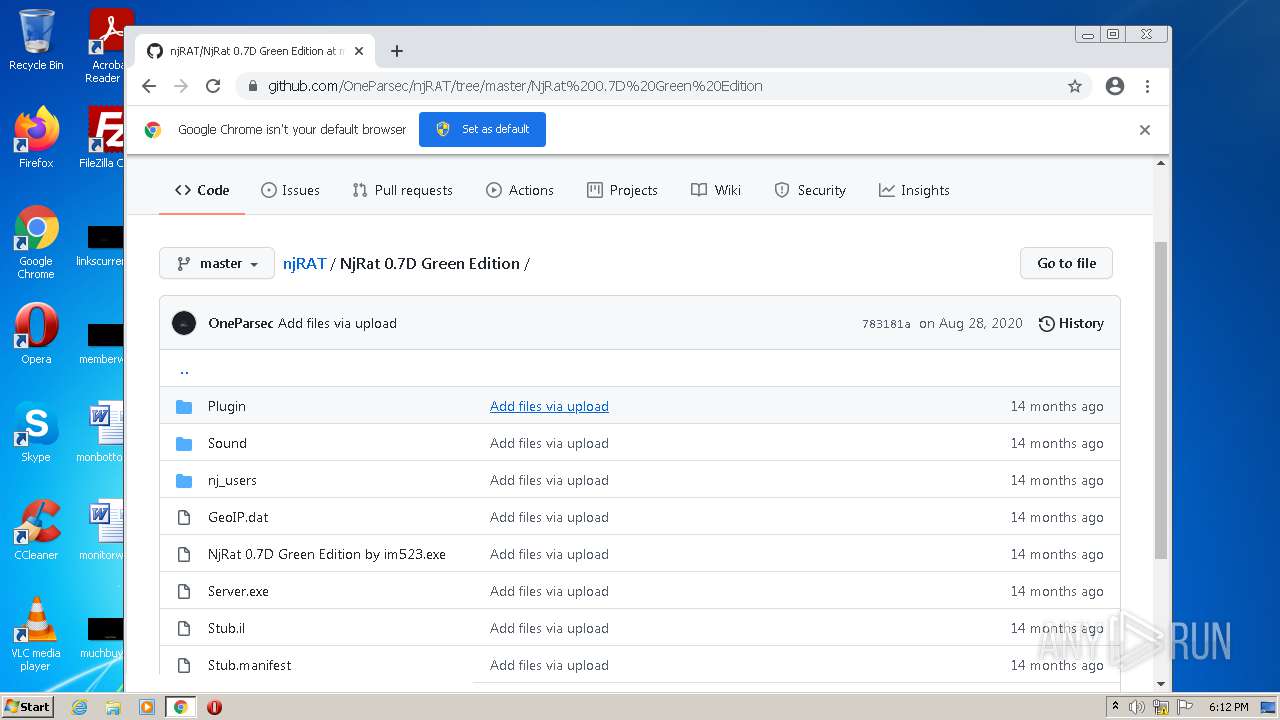Open the Stub.il file
1280x720 pixels.
pos(226,628)
